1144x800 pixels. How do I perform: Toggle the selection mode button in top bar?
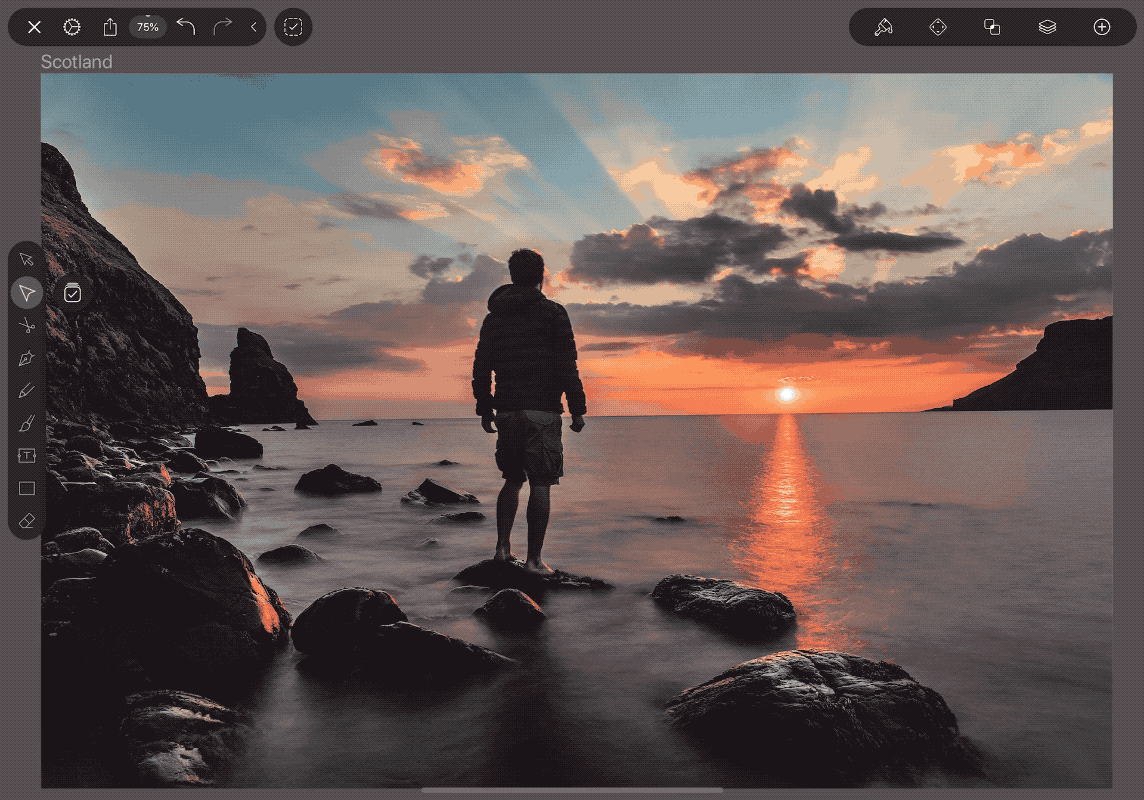[293, 27]
